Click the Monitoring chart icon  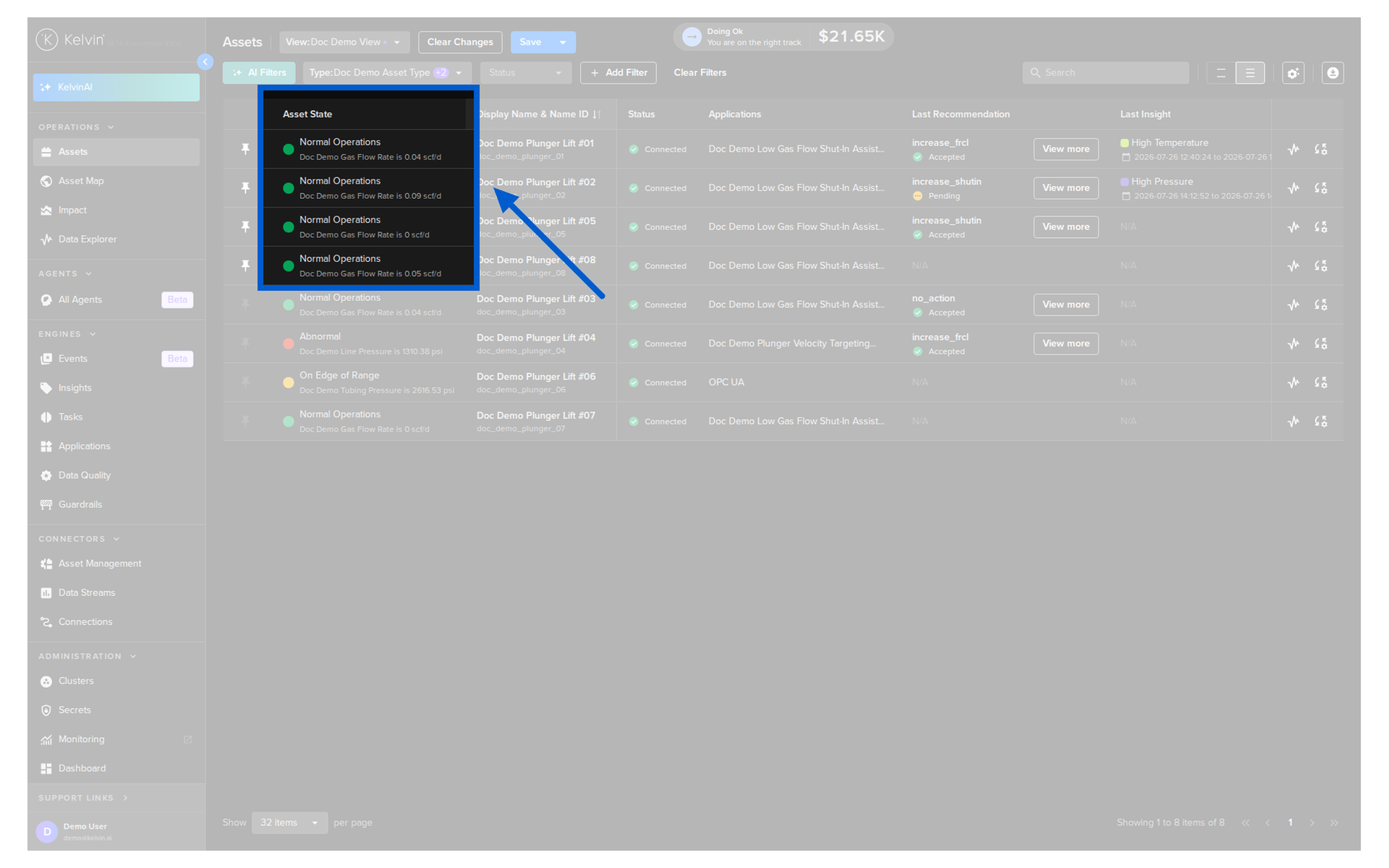pos(46,739)
